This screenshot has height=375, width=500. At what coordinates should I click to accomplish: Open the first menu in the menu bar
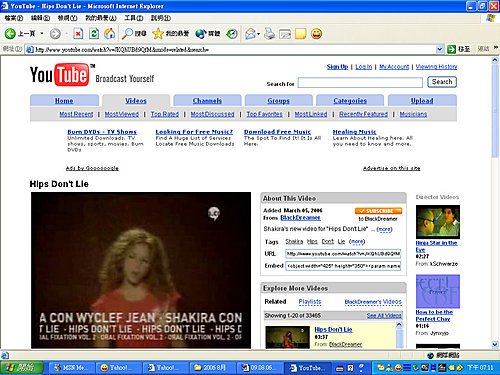point(14,18)
